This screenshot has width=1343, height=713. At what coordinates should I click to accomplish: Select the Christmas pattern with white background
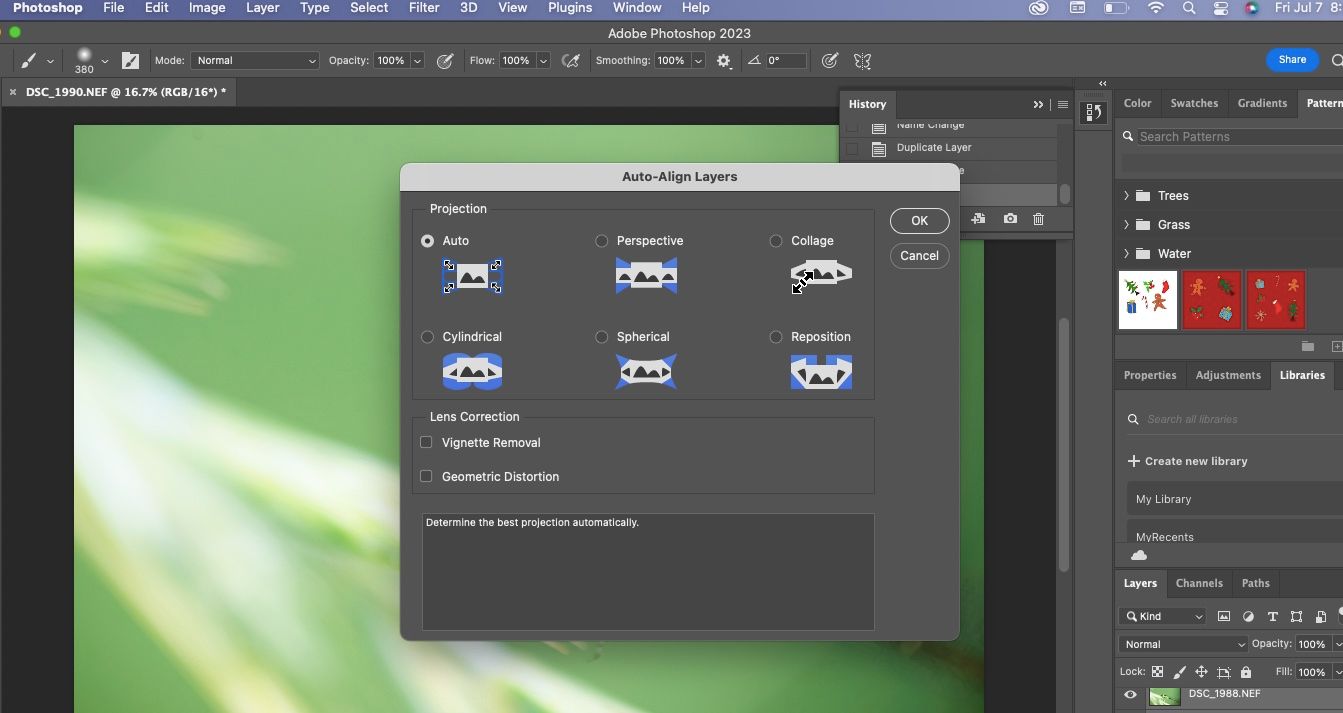(1147, 299)
